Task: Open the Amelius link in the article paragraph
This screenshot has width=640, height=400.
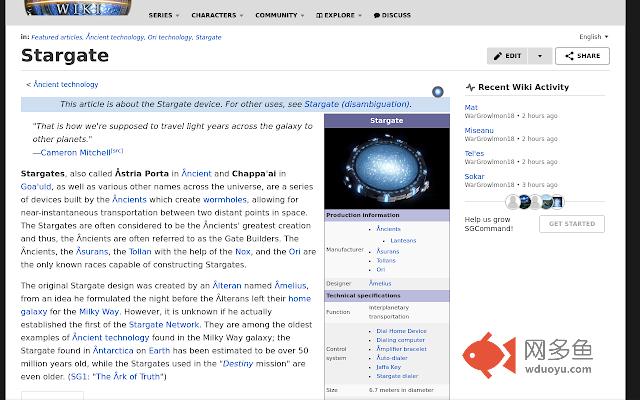Action: tap(290, 286)
